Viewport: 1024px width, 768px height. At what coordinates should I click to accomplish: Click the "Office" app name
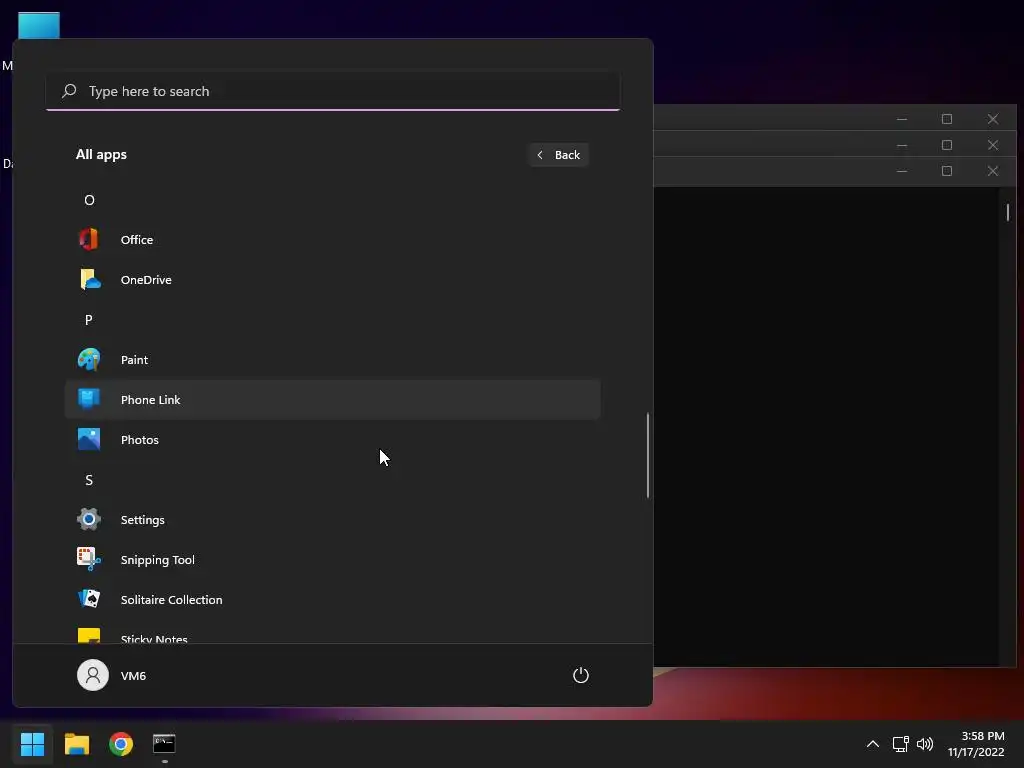pos(137,240)
